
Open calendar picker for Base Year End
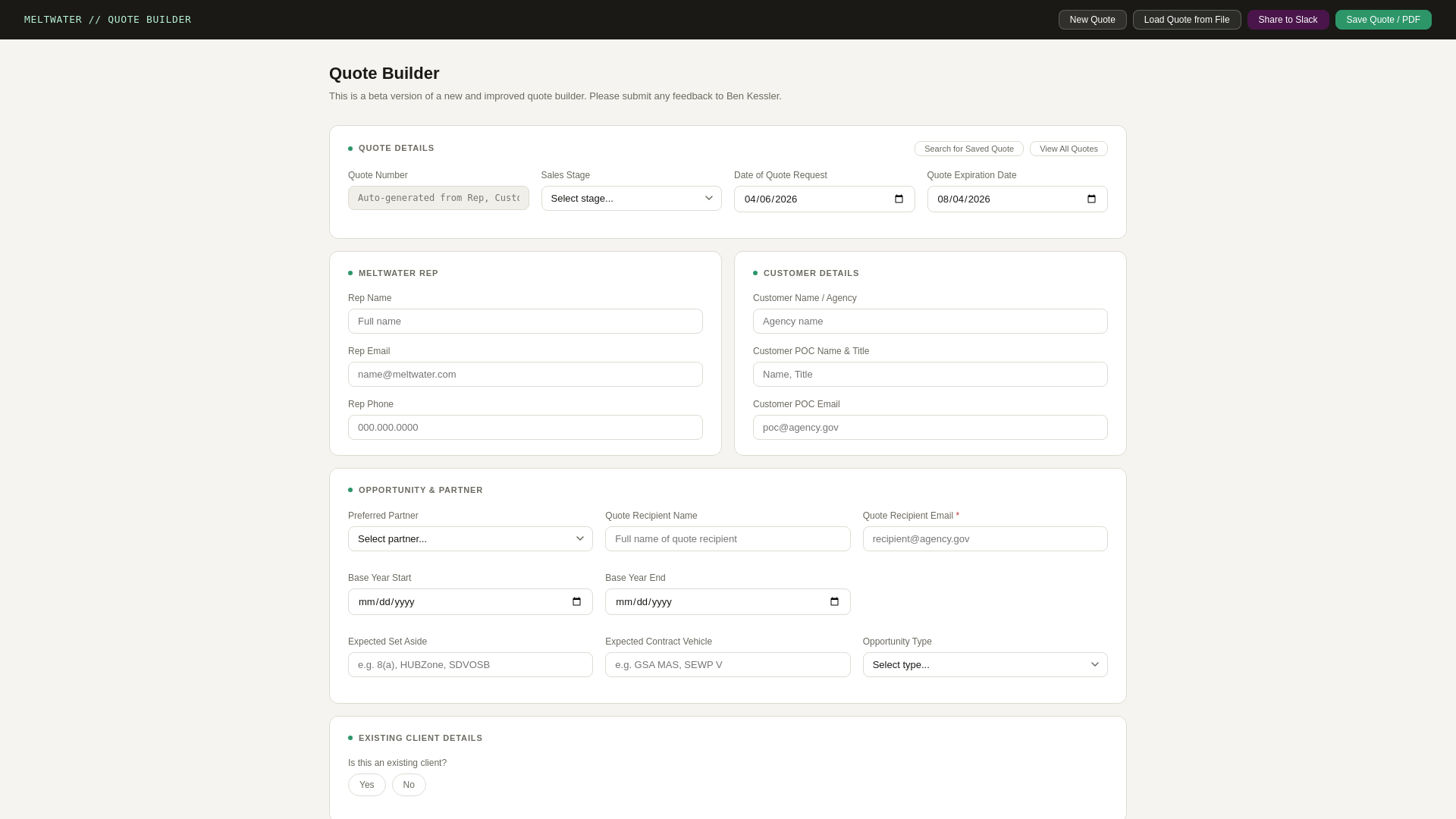coord(834,602)
